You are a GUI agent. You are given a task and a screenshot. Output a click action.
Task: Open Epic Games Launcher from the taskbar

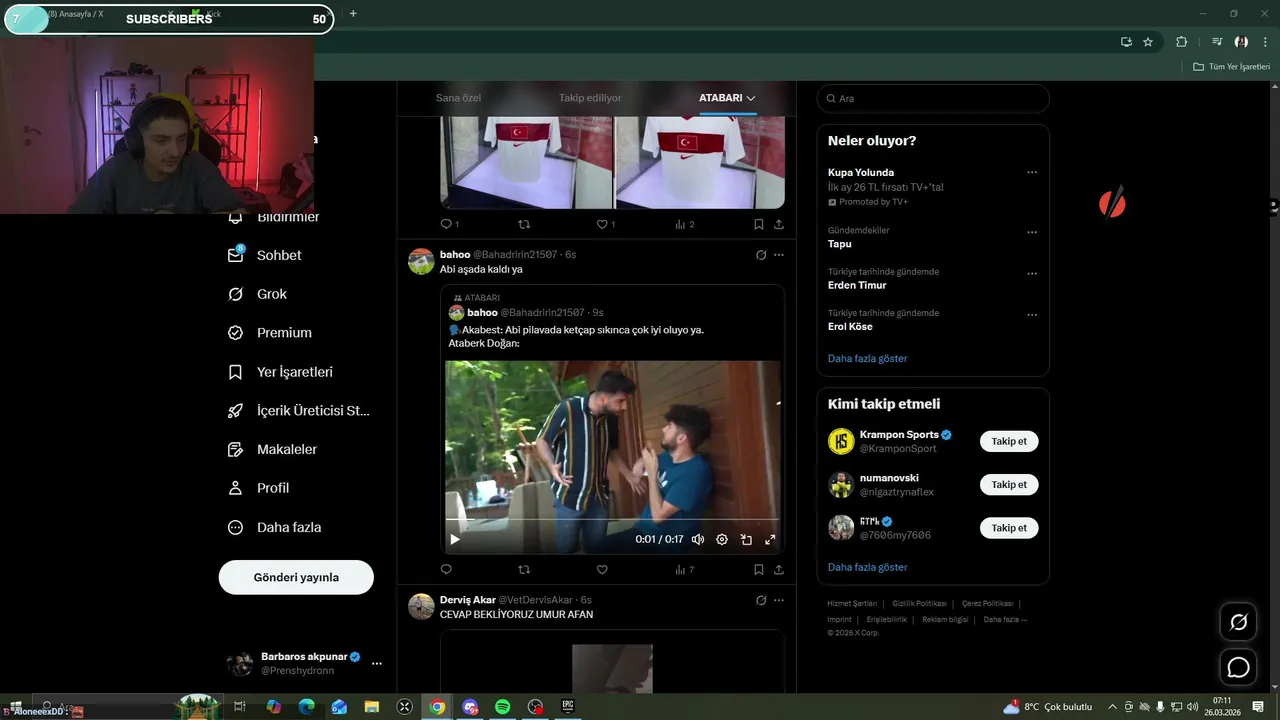click(x=568, y=707)
